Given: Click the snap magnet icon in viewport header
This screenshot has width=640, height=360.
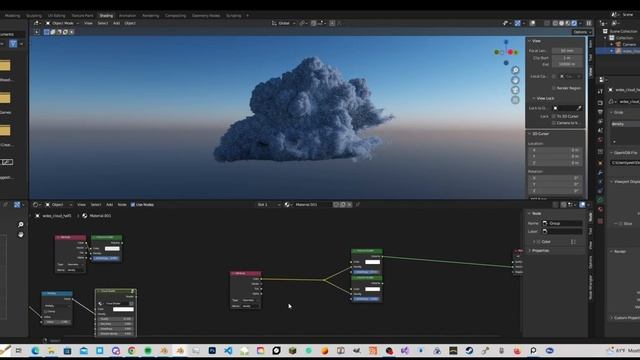Looking at the screenshot, I should (313, 23).
